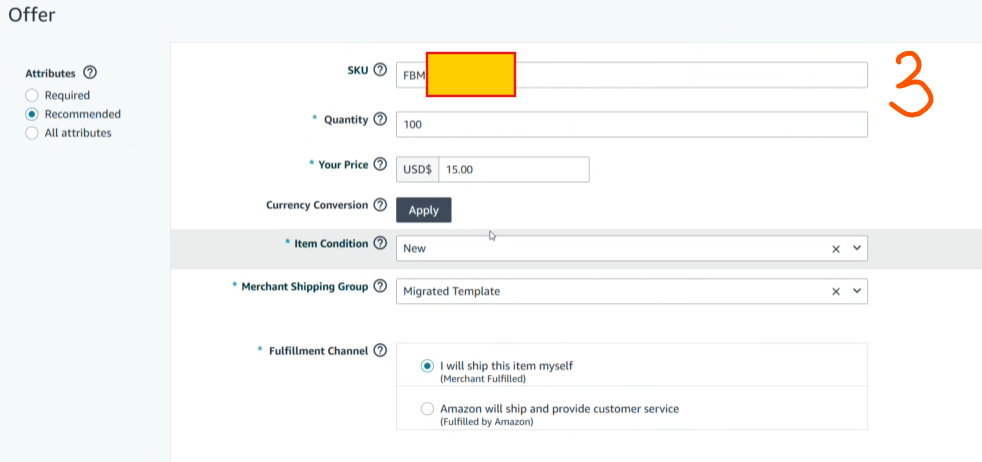Image resolution: width=982 pixels, height=462 pixels.
Task: Click help icon next to Attributes
Action: pyautogui.click(x=90, y=73)
